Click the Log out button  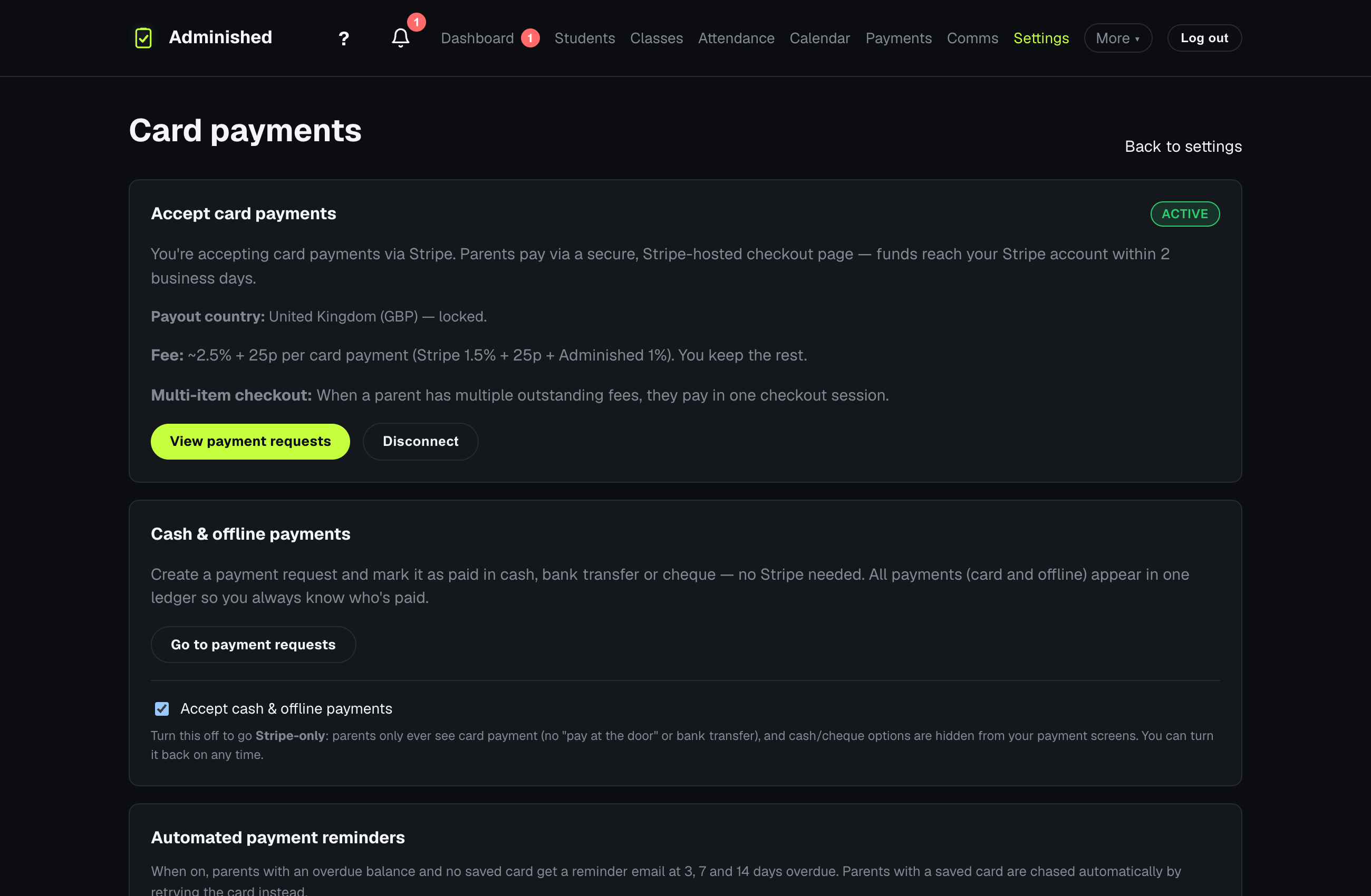(x=1204, y=38)
